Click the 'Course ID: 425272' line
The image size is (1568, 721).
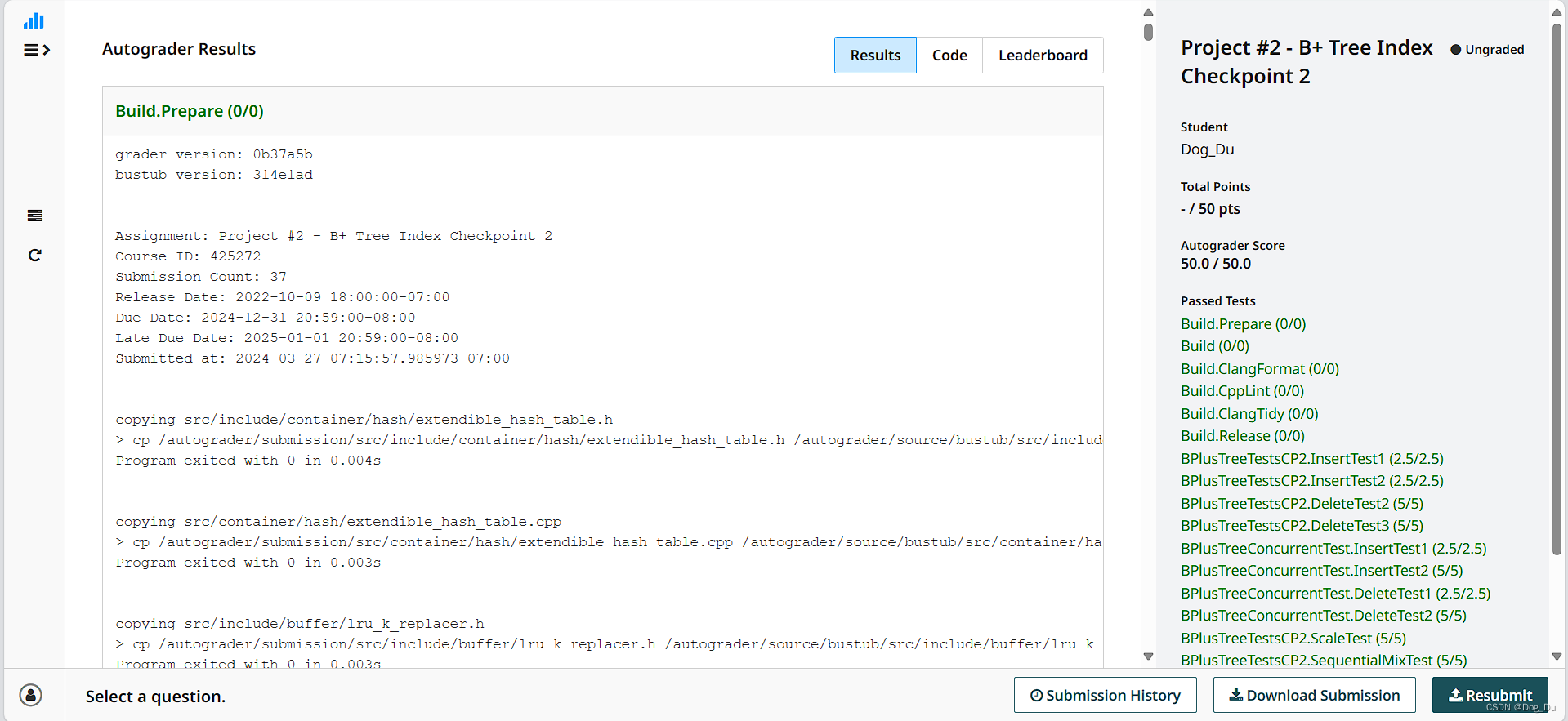(x=188, y=256)
